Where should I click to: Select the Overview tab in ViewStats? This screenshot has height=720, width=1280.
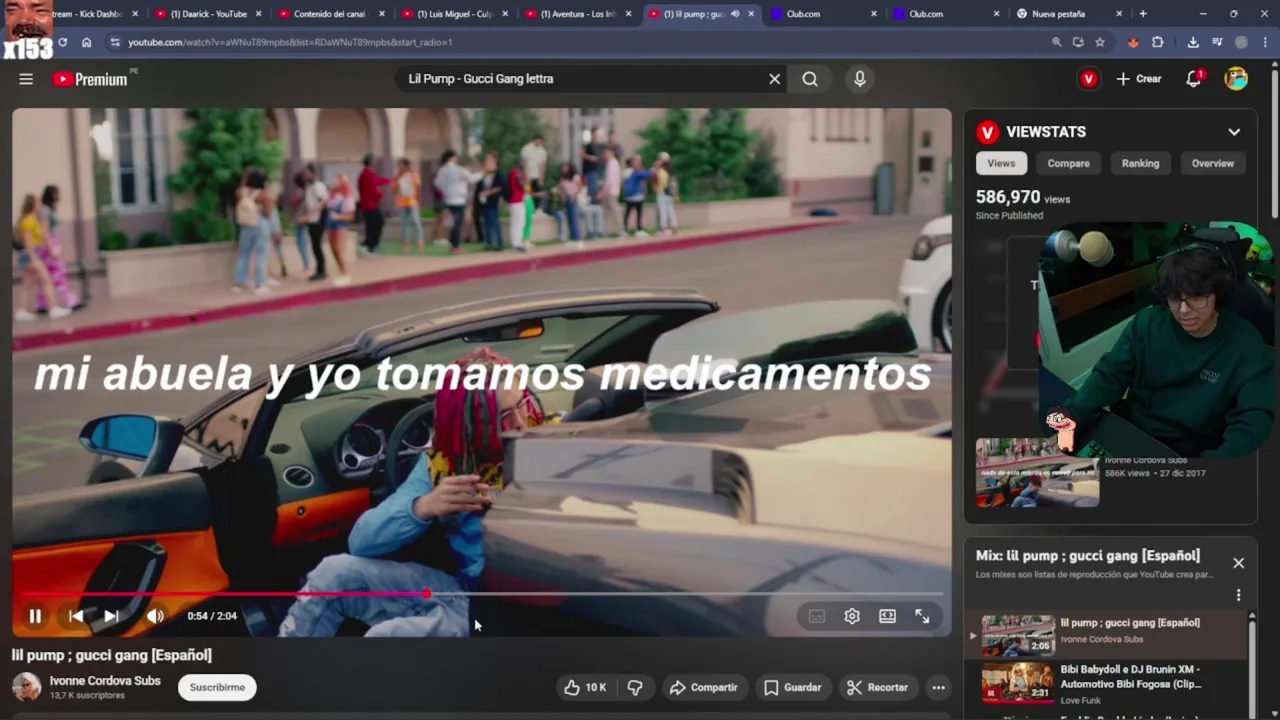click(1212, 163)
